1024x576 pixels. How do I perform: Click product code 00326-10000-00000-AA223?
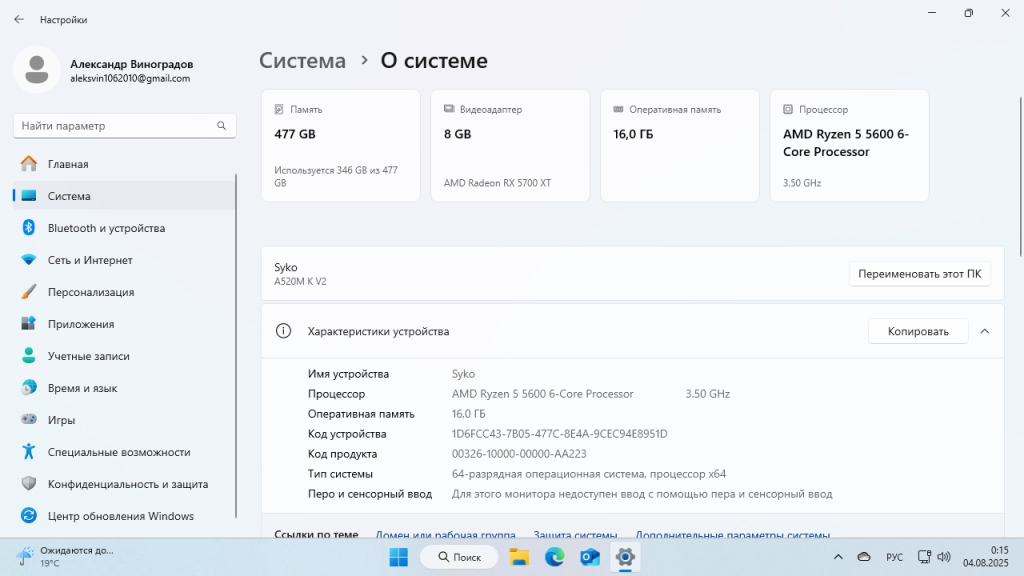coord(519,454)
